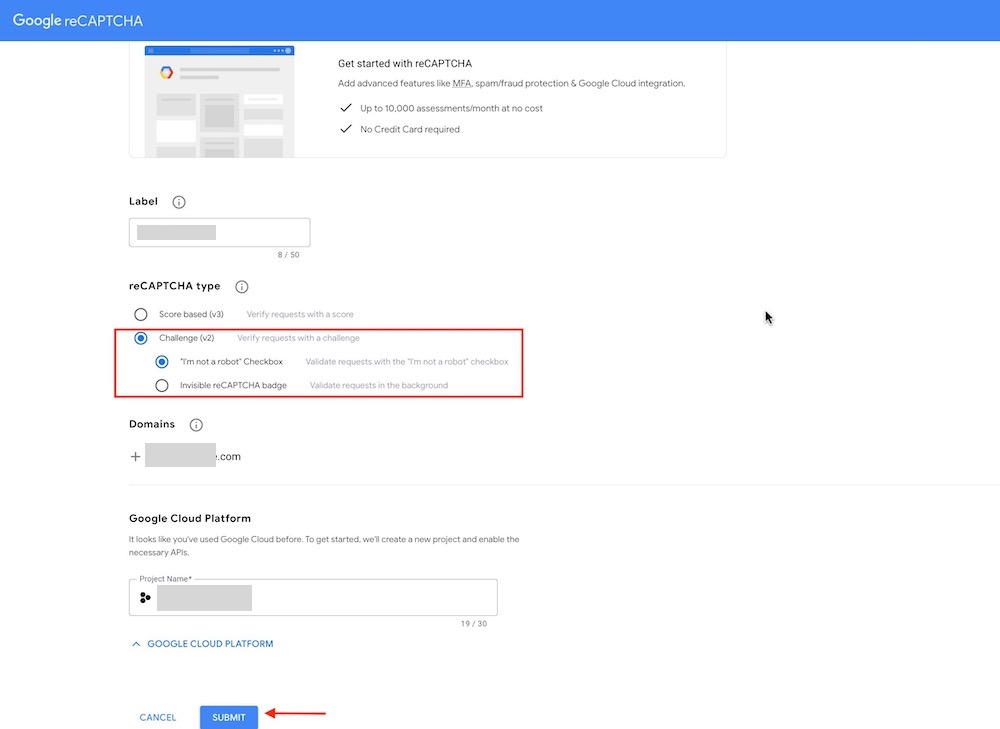Click the "8 / 50" character counter
This screenshot has width=1000, height=729.
[288, 254]
